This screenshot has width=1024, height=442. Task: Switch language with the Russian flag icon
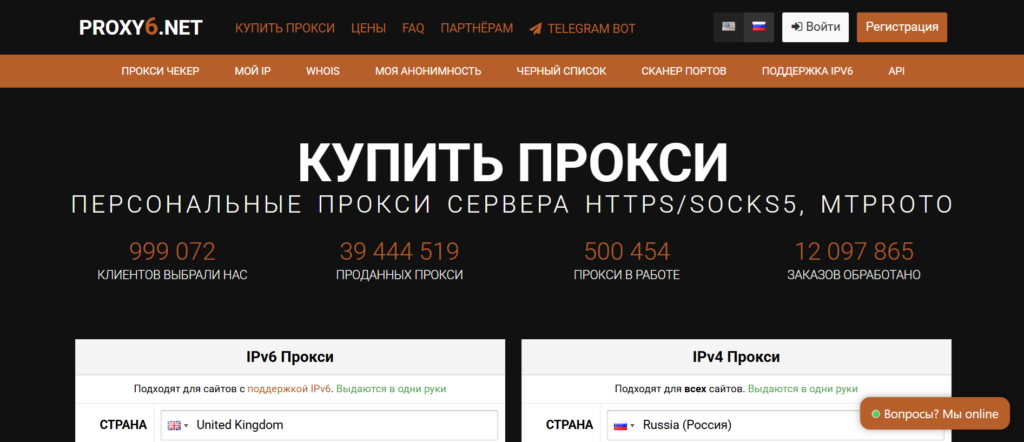759,27
